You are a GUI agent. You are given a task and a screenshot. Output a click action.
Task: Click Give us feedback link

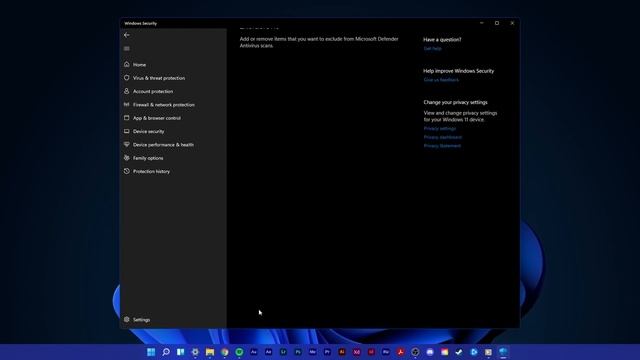441,80
